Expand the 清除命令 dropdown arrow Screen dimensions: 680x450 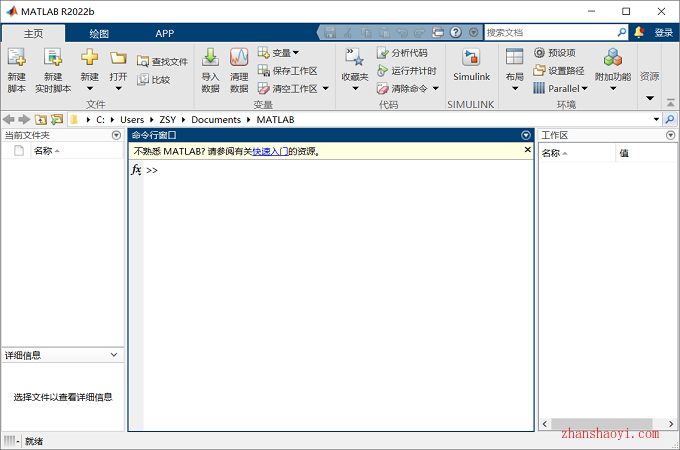click(x=435, y=88)
